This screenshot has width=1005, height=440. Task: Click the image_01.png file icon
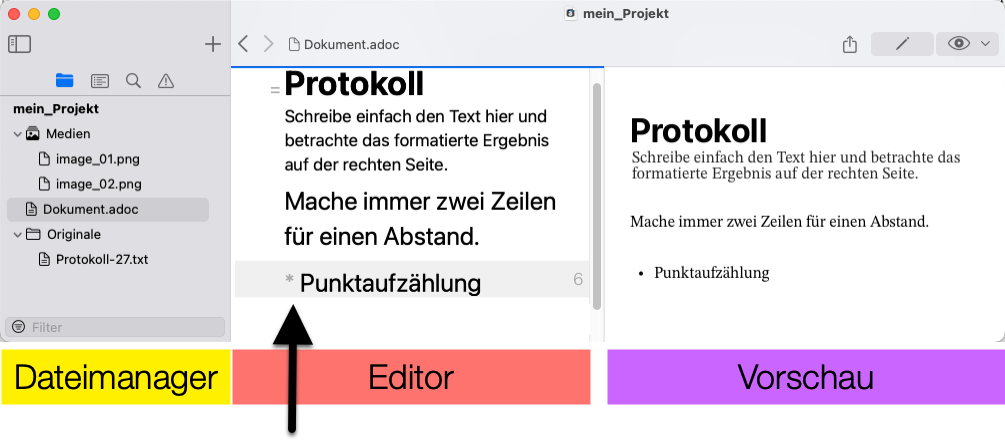pos(44,159)
